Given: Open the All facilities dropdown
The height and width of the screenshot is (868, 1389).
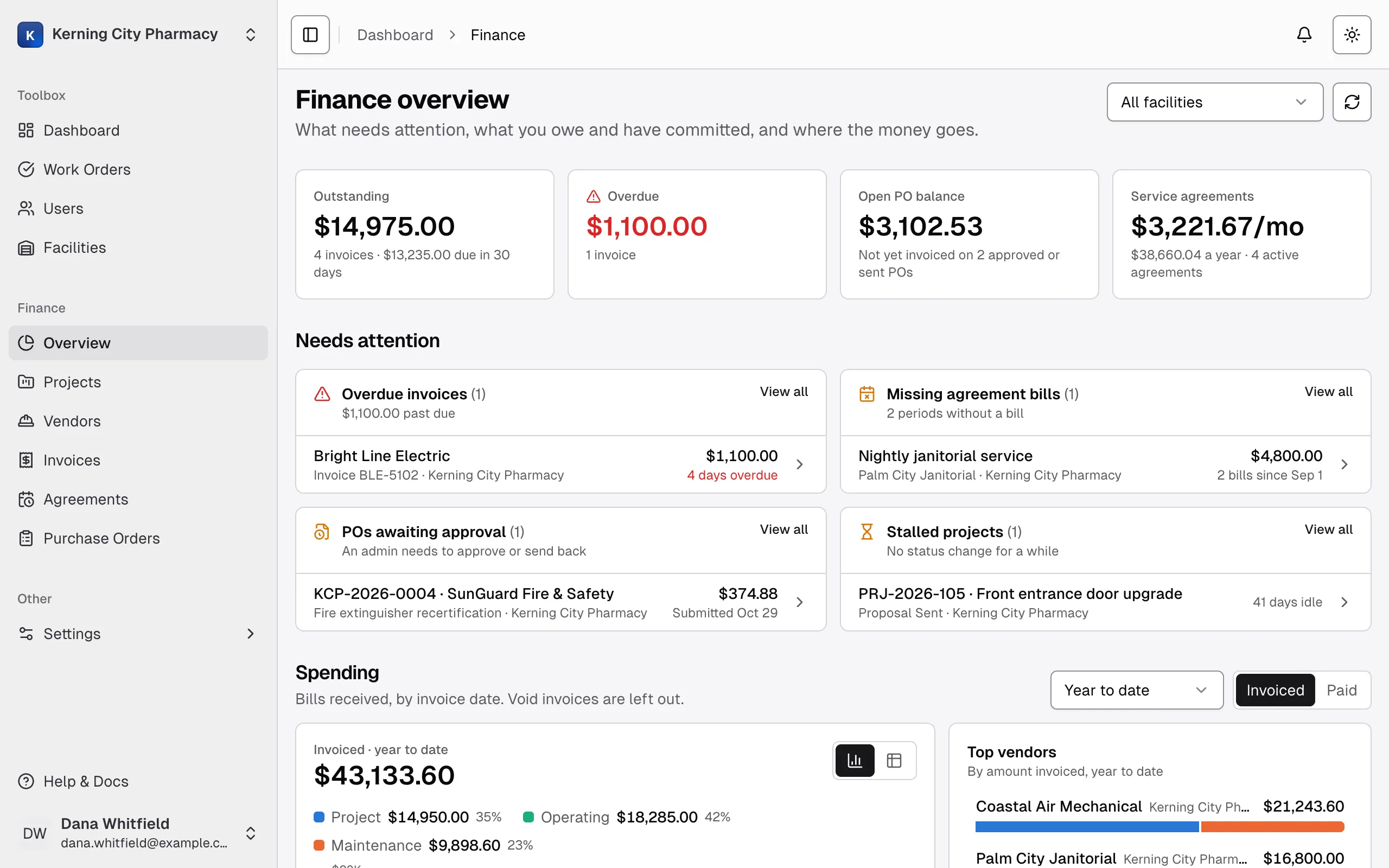Looking at the screenshot, I should 1214,102.
